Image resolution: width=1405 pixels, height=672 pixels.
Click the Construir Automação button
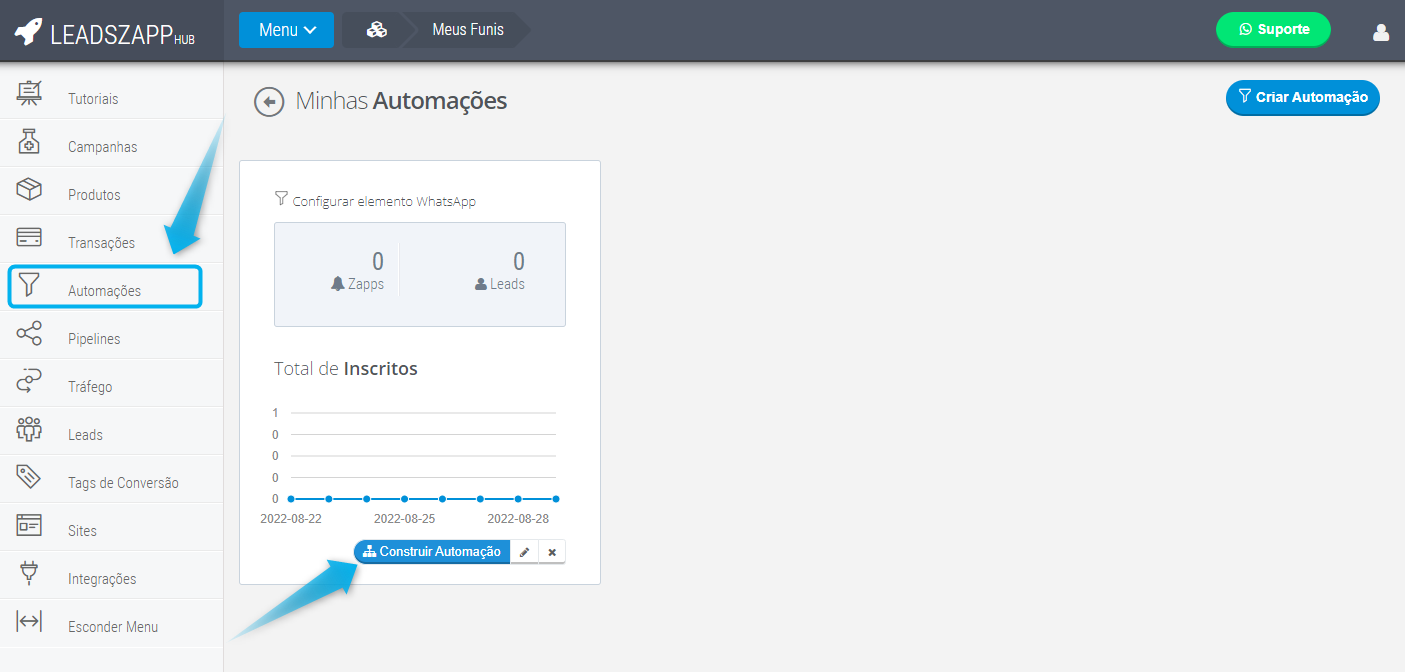[432, 552]
